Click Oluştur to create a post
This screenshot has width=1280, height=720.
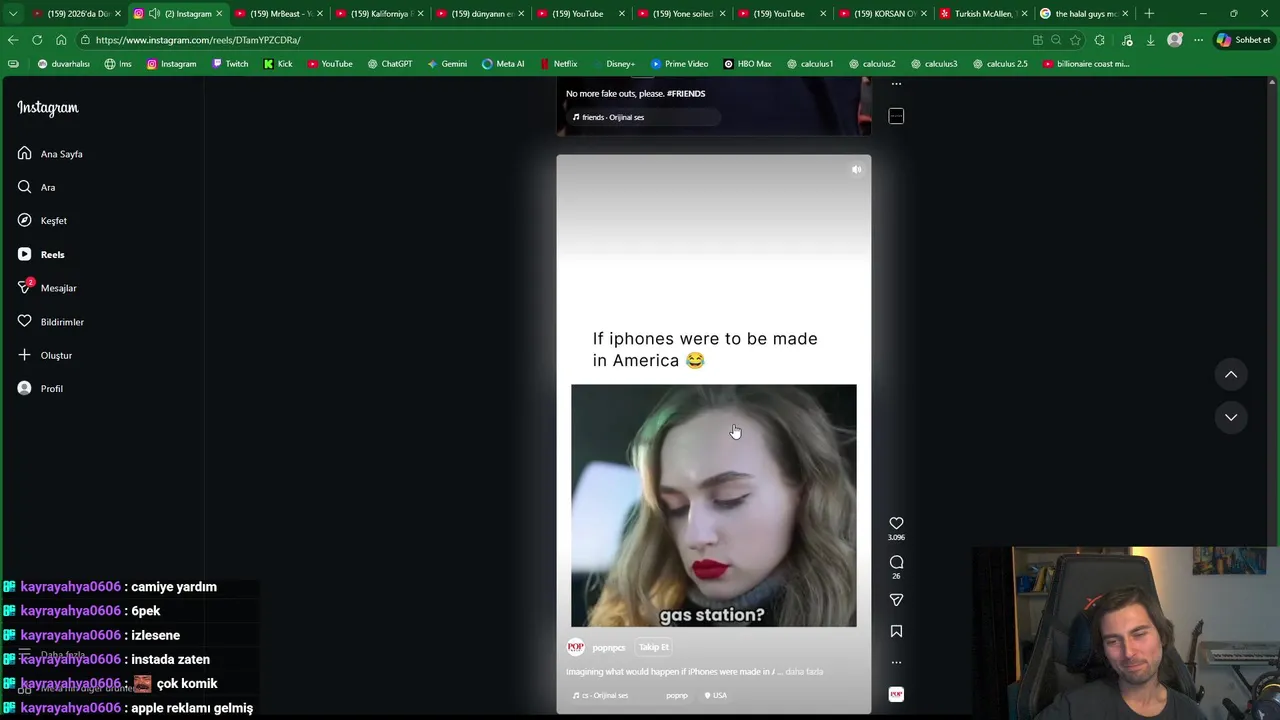(x=45, y=355)
